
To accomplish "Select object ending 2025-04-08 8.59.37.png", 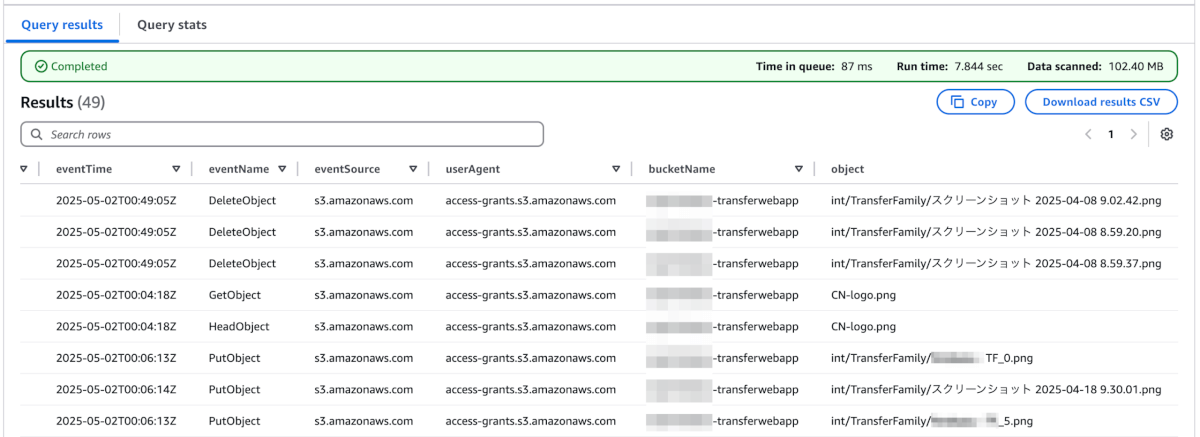I will (996, 264).
